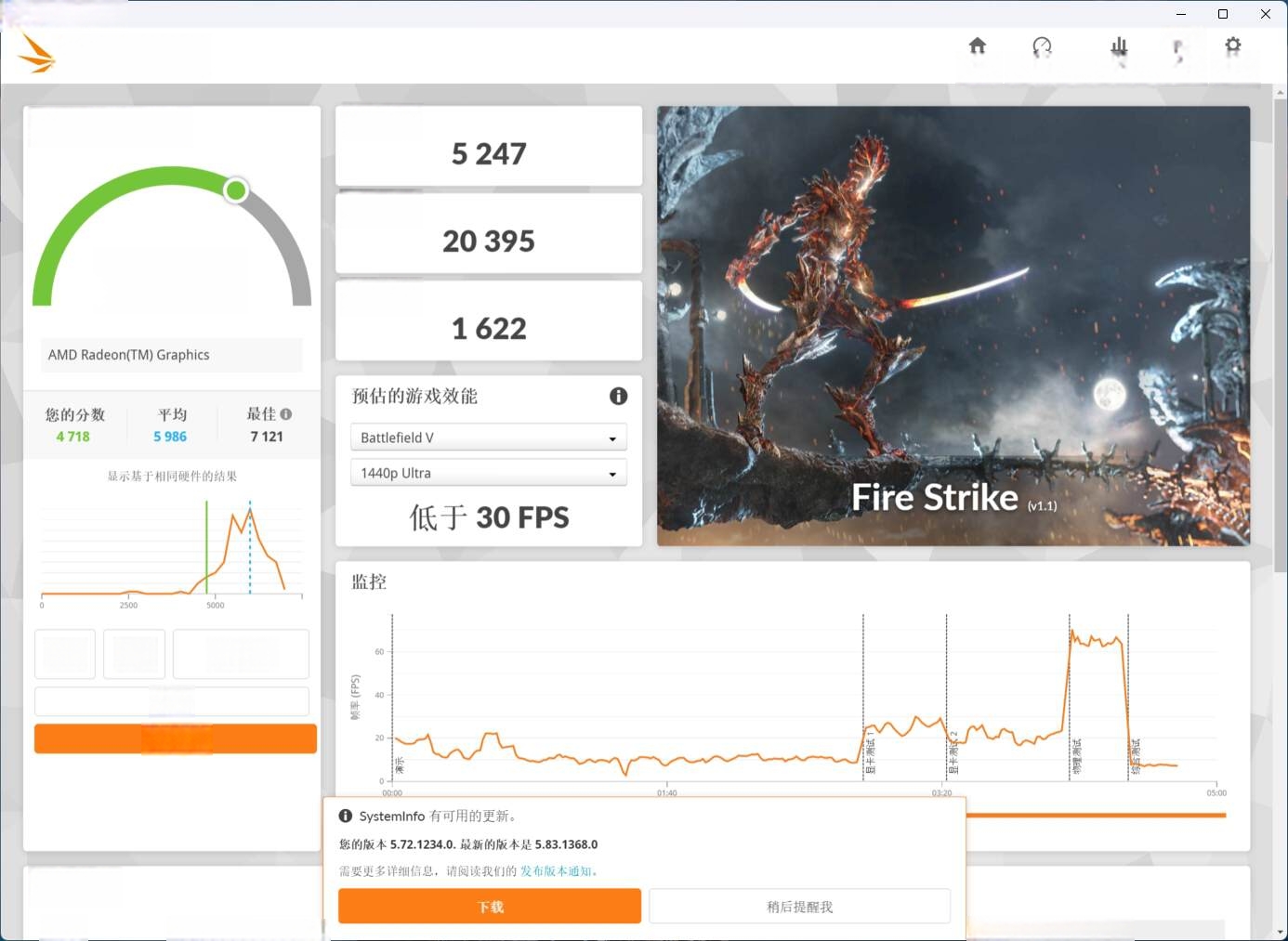Click the 物理测试 marker line
Viewport: 1288px width, 941px height.
coord(1070,697)
